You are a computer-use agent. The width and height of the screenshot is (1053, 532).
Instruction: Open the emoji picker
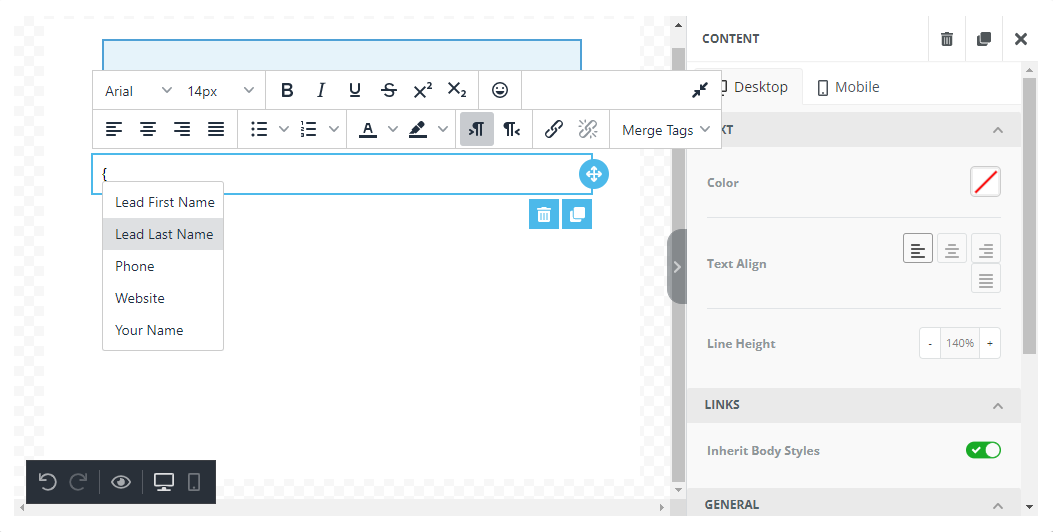pos(500,91)
